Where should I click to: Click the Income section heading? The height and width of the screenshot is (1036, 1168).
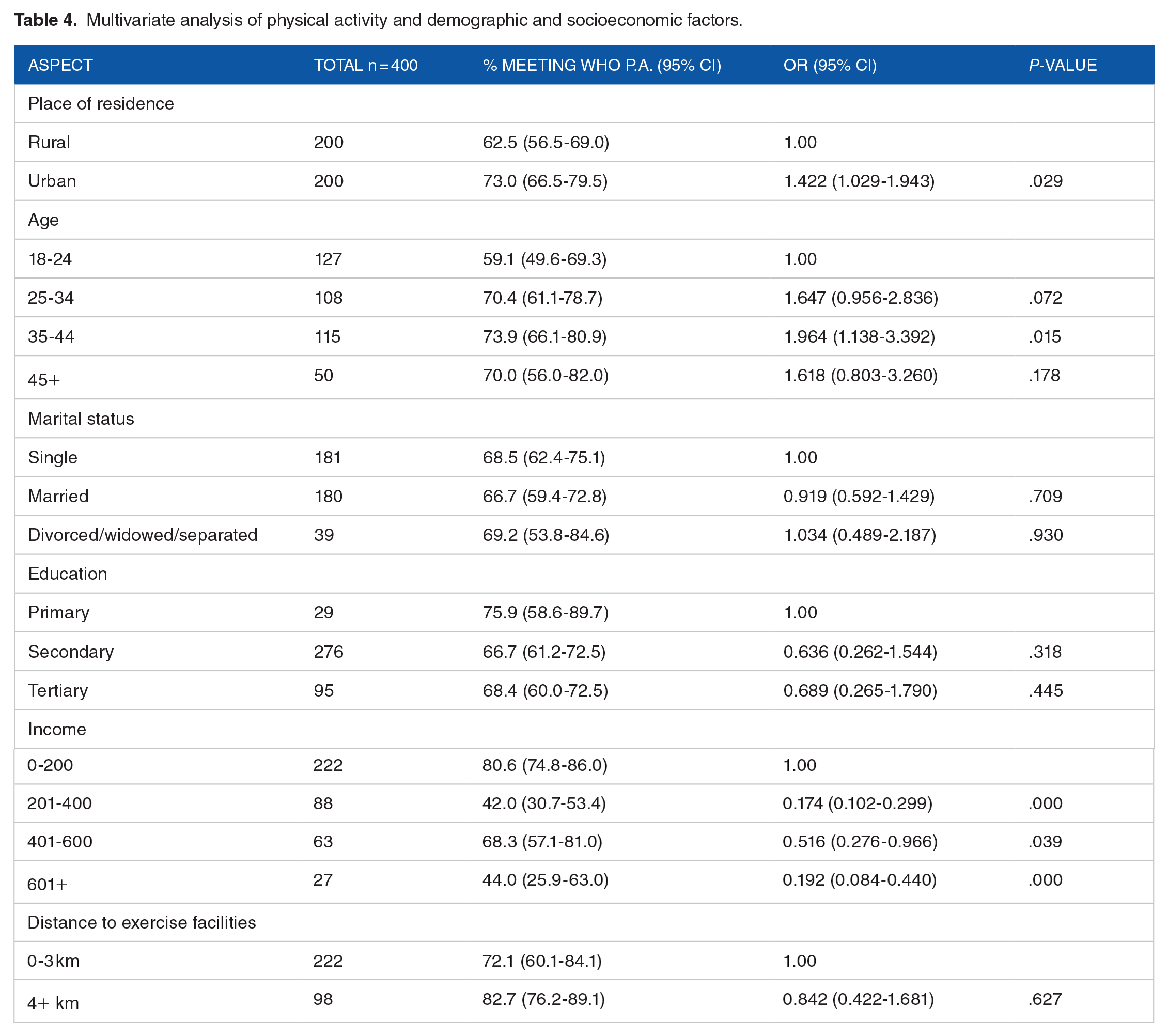pyautogui.click(x=57, y=729)
